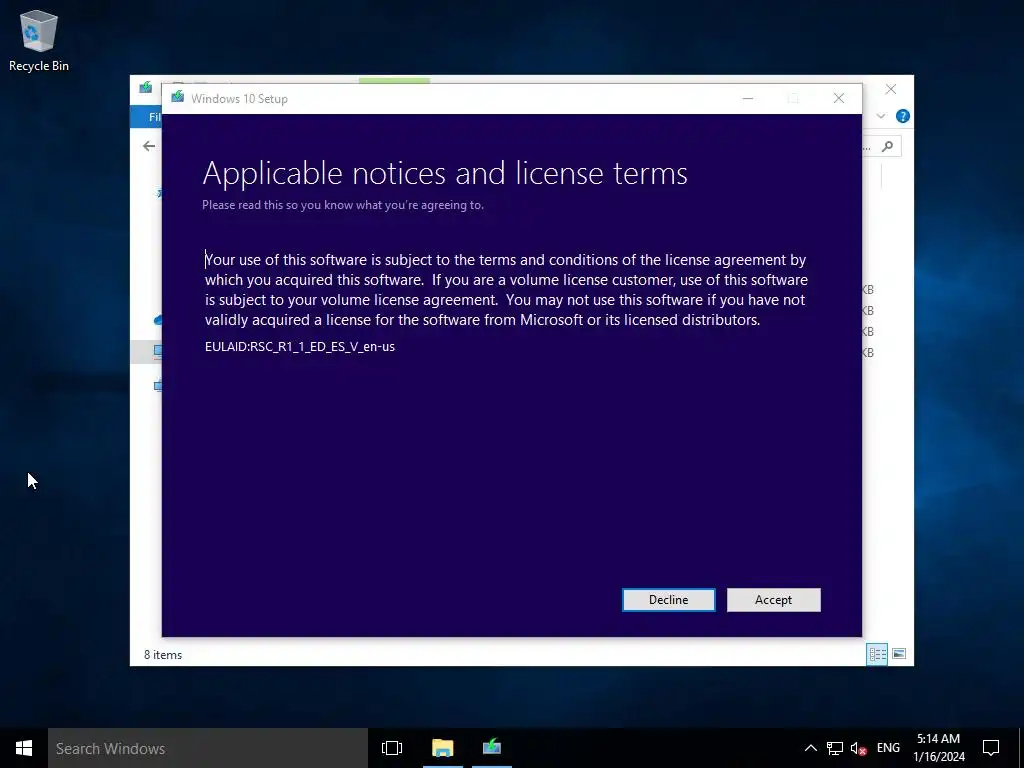Minimize the Windows 10 Setup window
This screenshot has width=1024, height=768.
click(x=748, y=98)
